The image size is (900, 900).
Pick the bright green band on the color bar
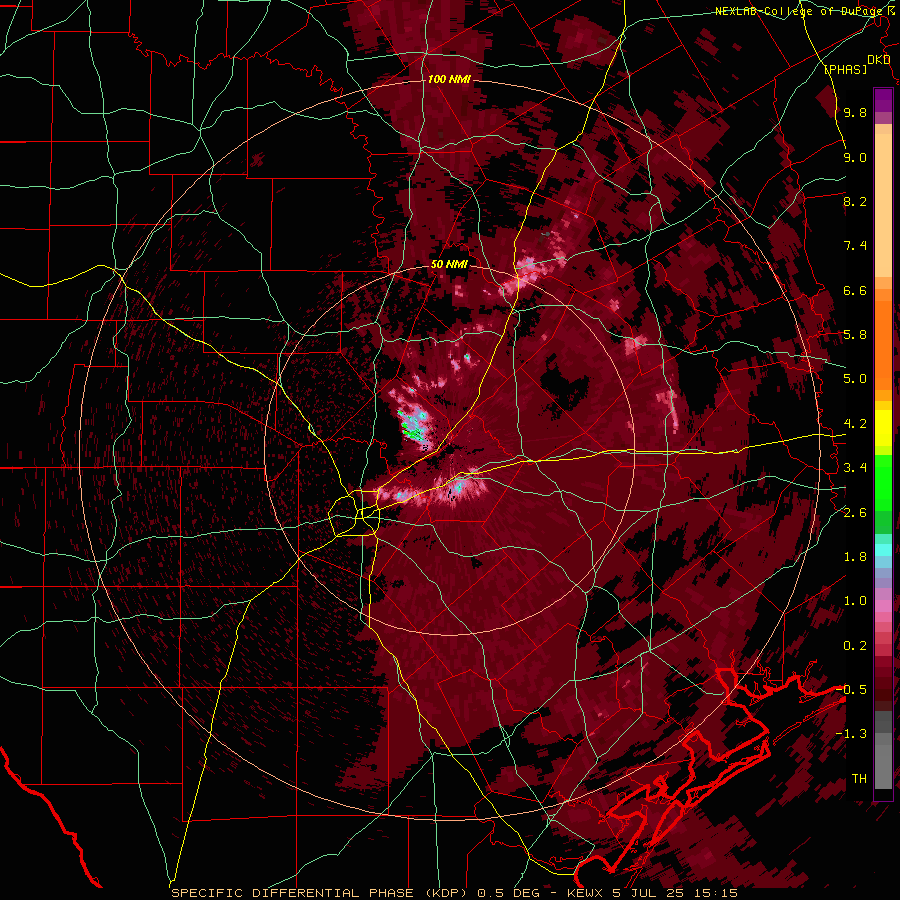click(x=883, y=482)
